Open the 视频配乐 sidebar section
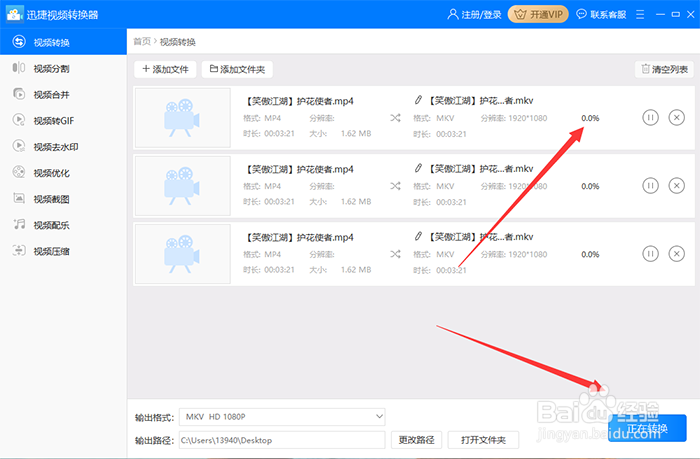Image resolution: width=700 pixels, height=459 pixels. pyautogui.click(x=63, y=225)
